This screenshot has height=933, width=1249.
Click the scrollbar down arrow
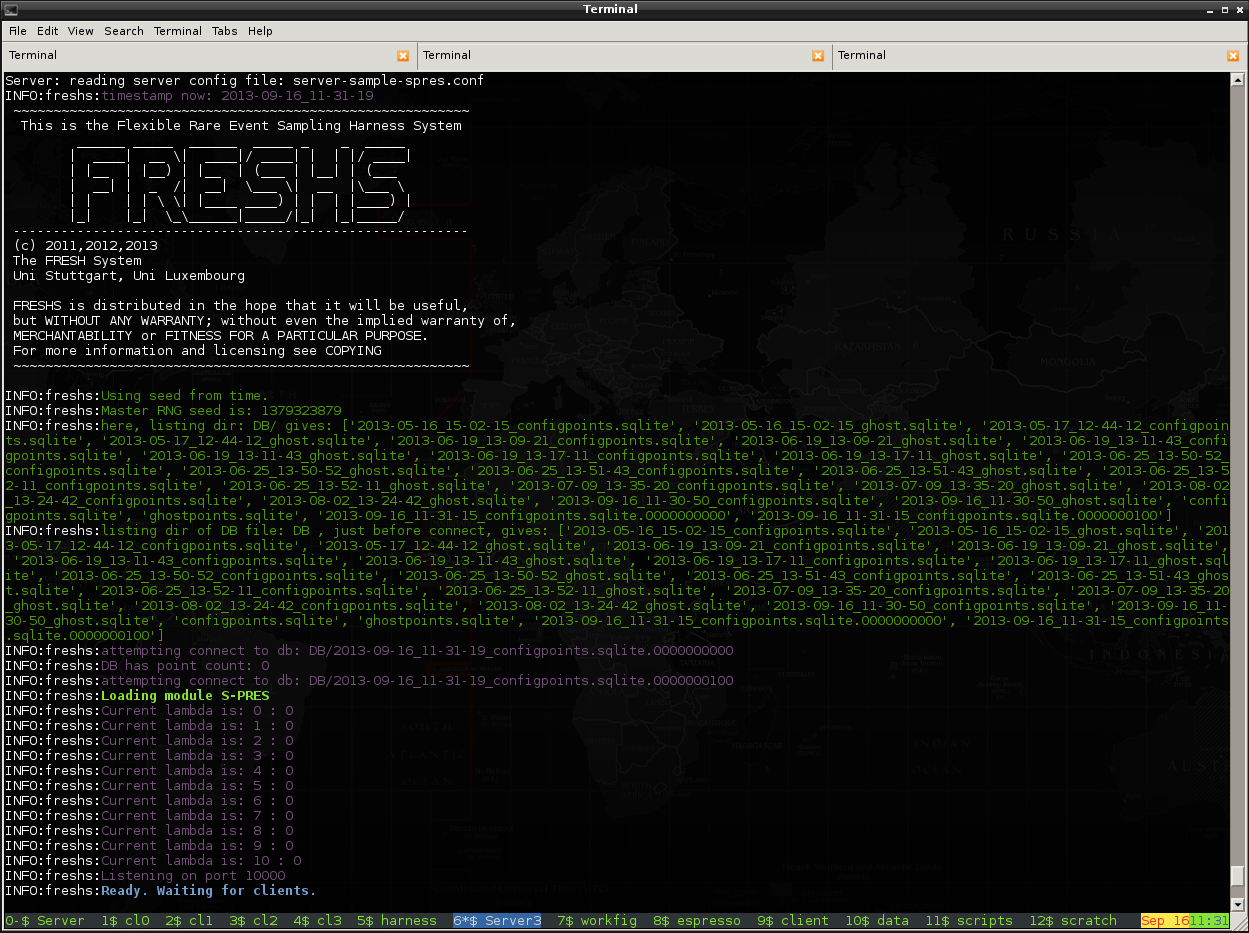(x=1239, y=902)
